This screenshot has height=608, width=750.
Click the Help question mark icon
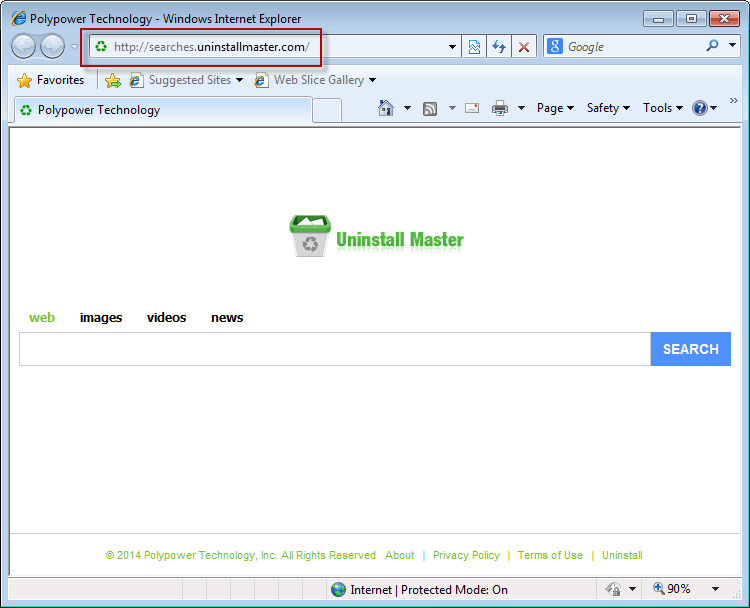[699, 108]
